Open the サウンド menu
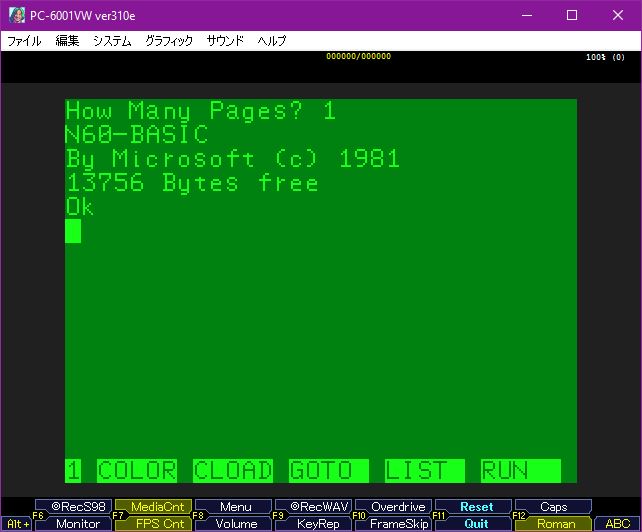The width and height of the screenshot is (642, 532). coord(225,41)
